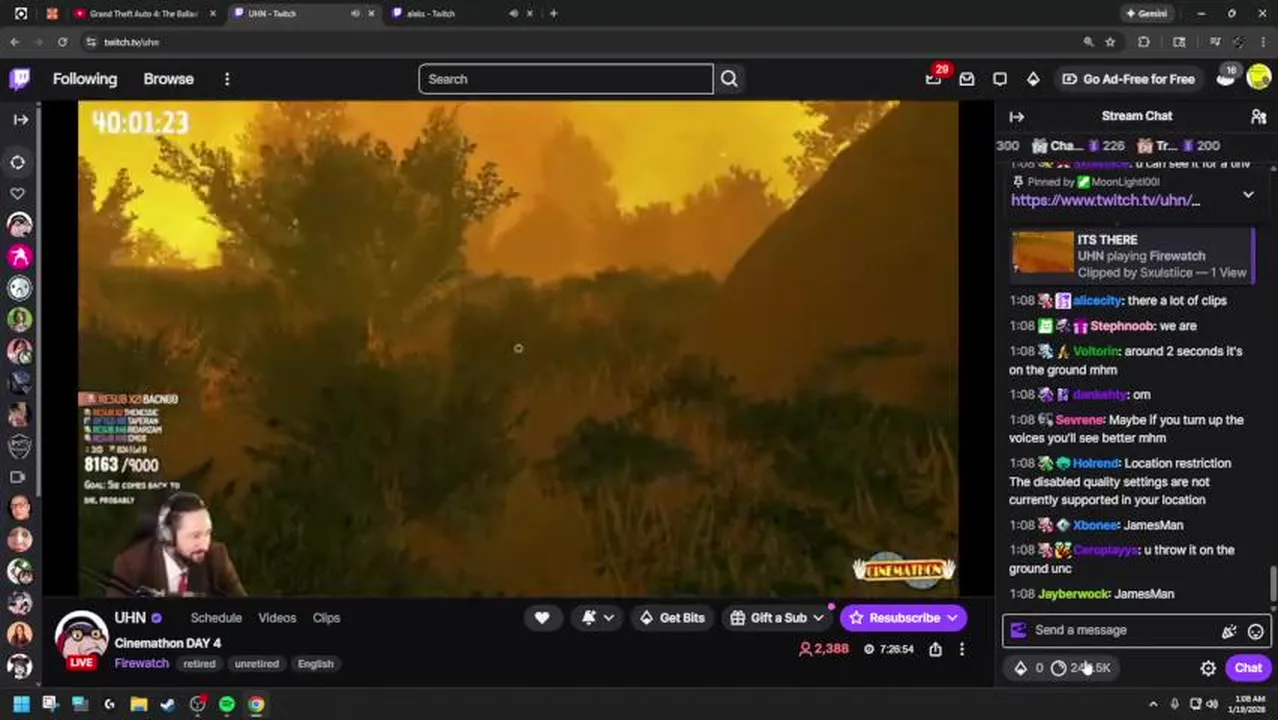Open the emote picker smiley icon
Image resolution: width=1278 pixels, height=720 pixels.
pos(1256,631)
